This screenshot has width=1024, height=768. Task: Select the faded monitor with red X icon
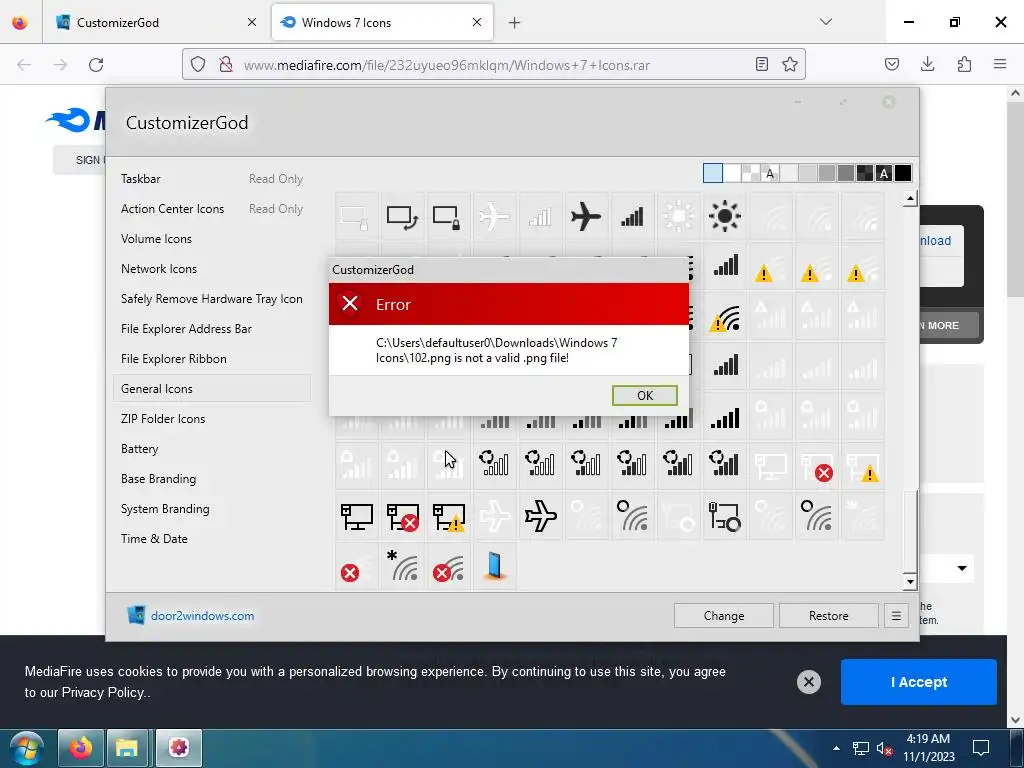tap(816, 467)
